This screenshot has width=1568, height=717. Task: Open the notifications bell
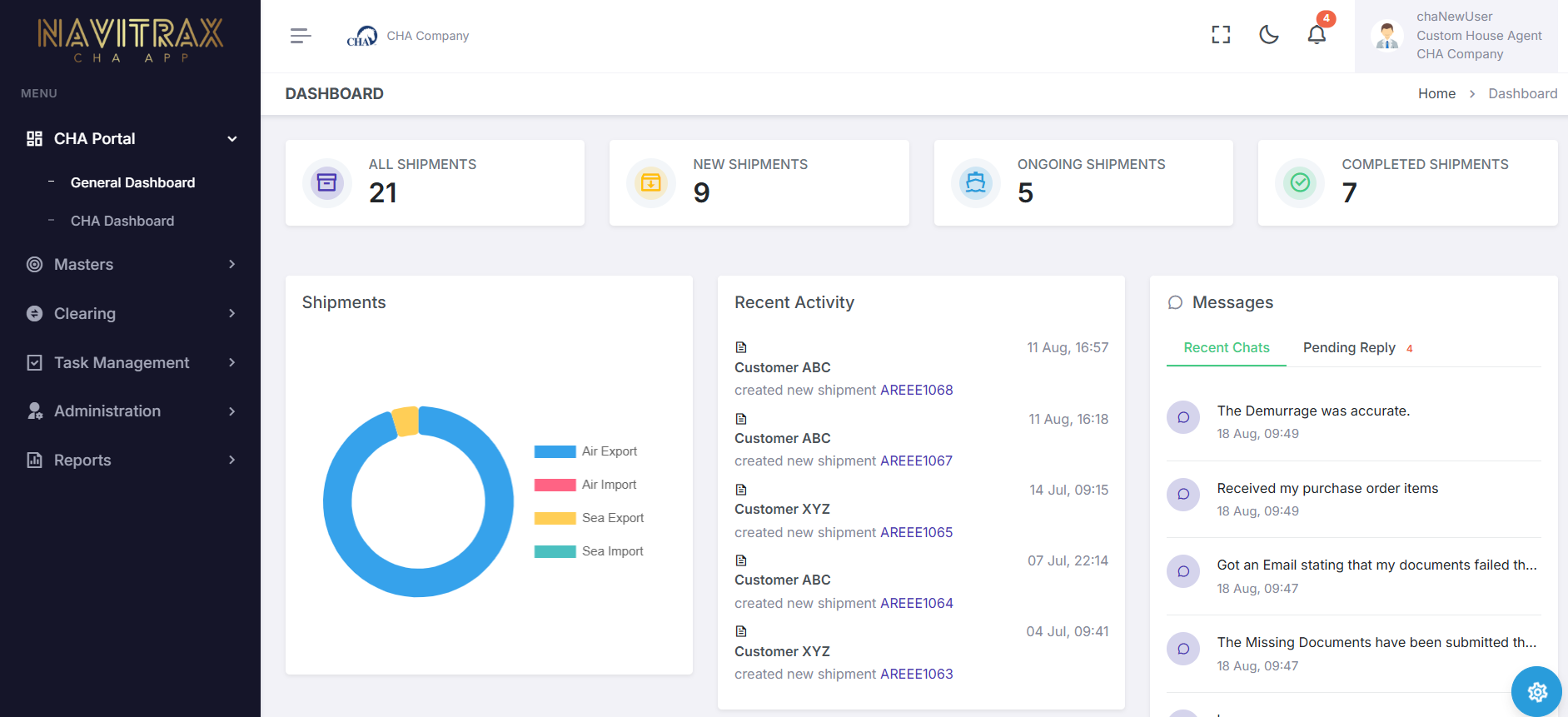point(1317,35)
